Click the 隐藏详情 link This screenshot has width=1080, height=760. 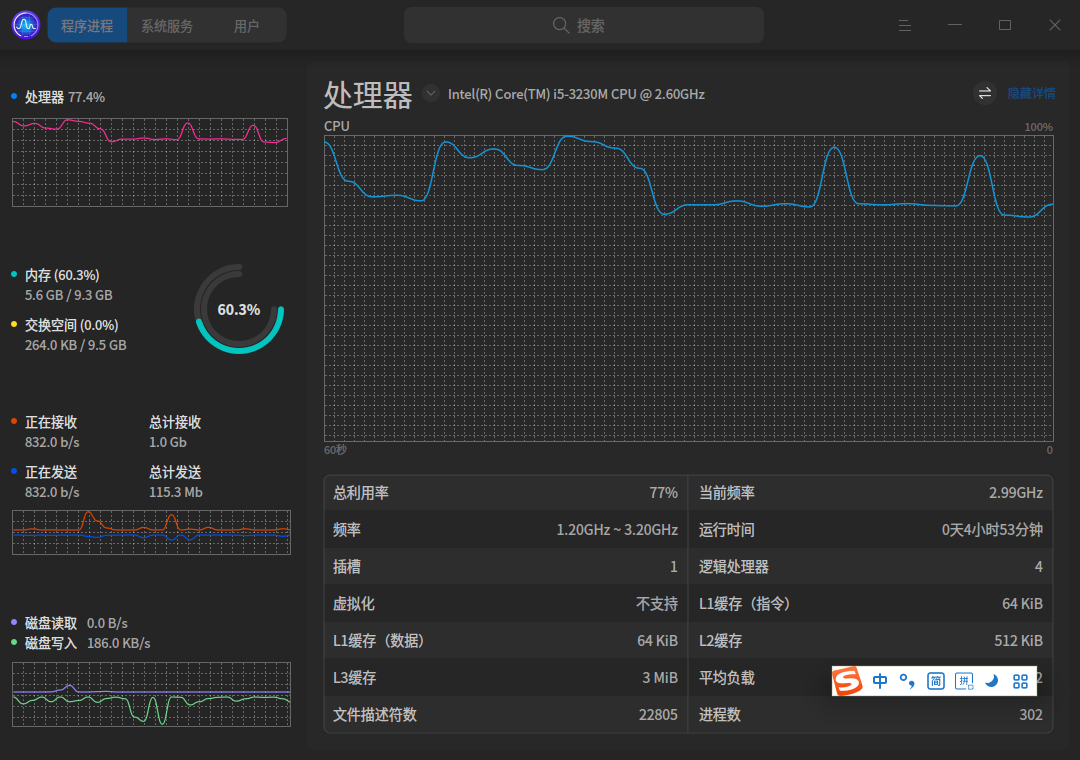(x=1031, y=94)
